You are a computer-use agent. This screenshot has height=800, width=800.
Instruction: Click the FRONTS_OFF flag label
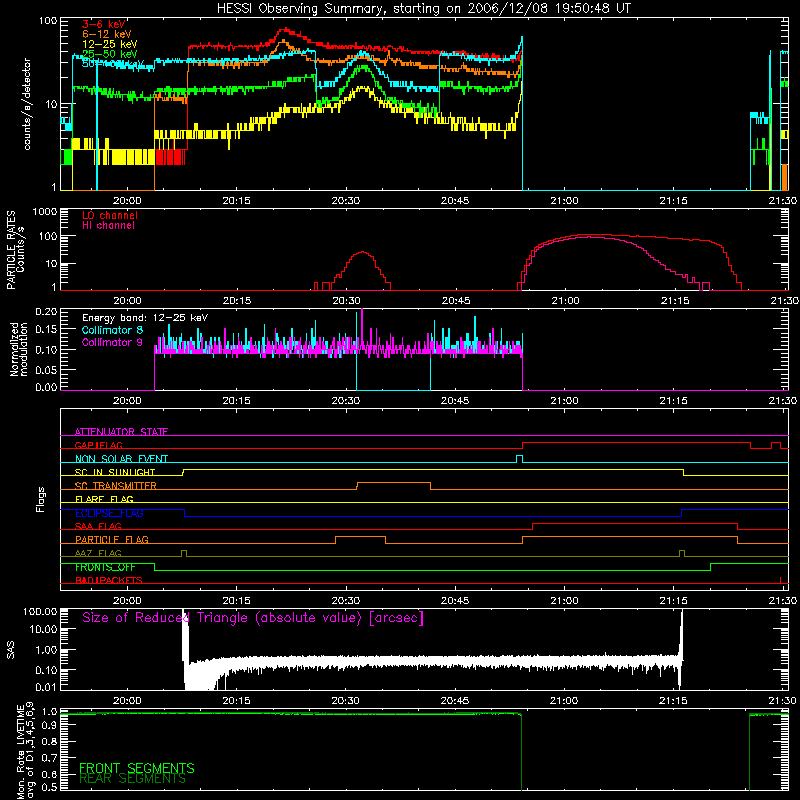(x=105, y=567)
